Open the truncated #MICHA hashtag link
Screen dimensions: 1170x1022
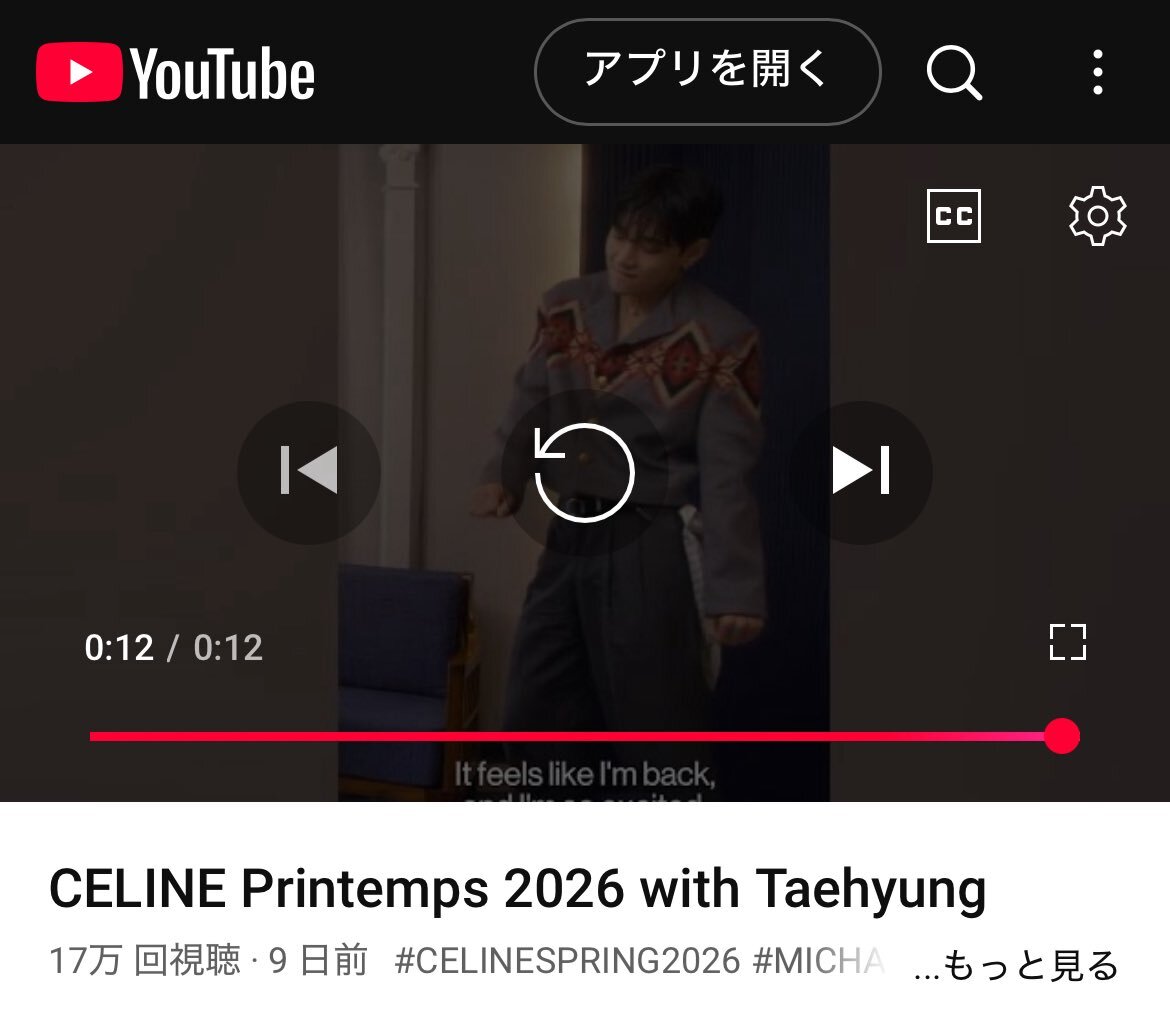[818, 961]
